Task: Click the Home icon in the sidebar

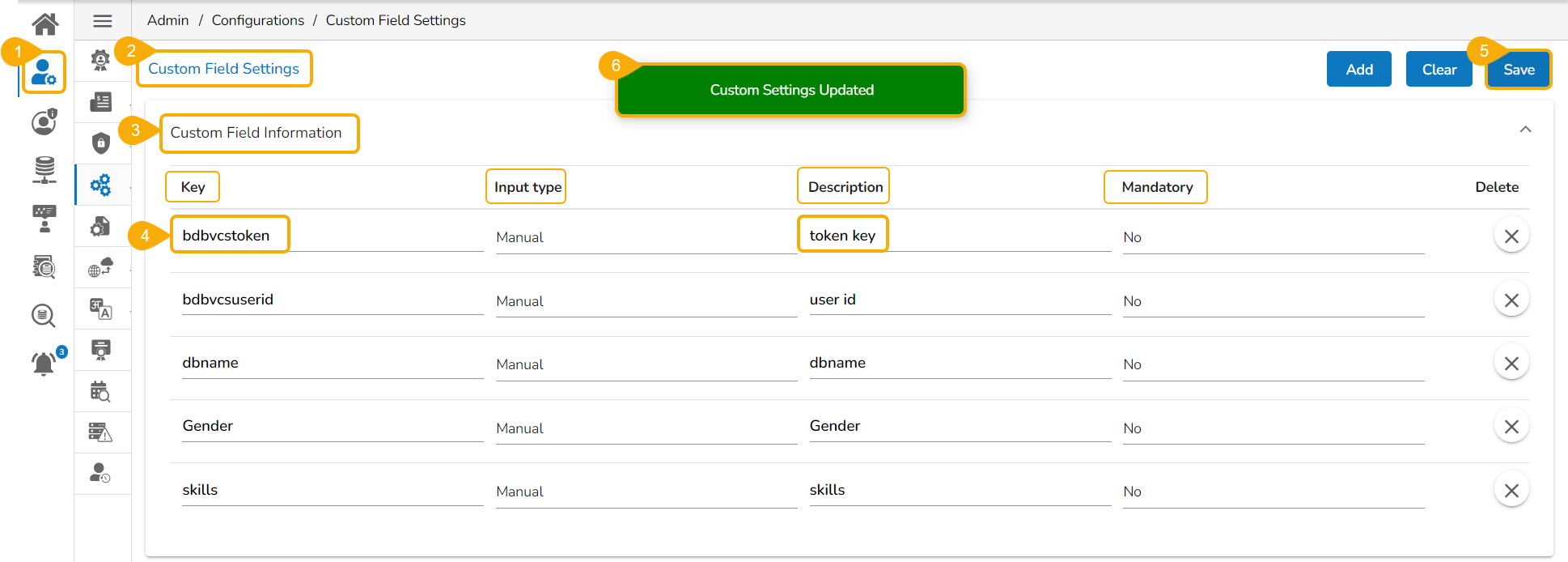Action: [45, 23]
